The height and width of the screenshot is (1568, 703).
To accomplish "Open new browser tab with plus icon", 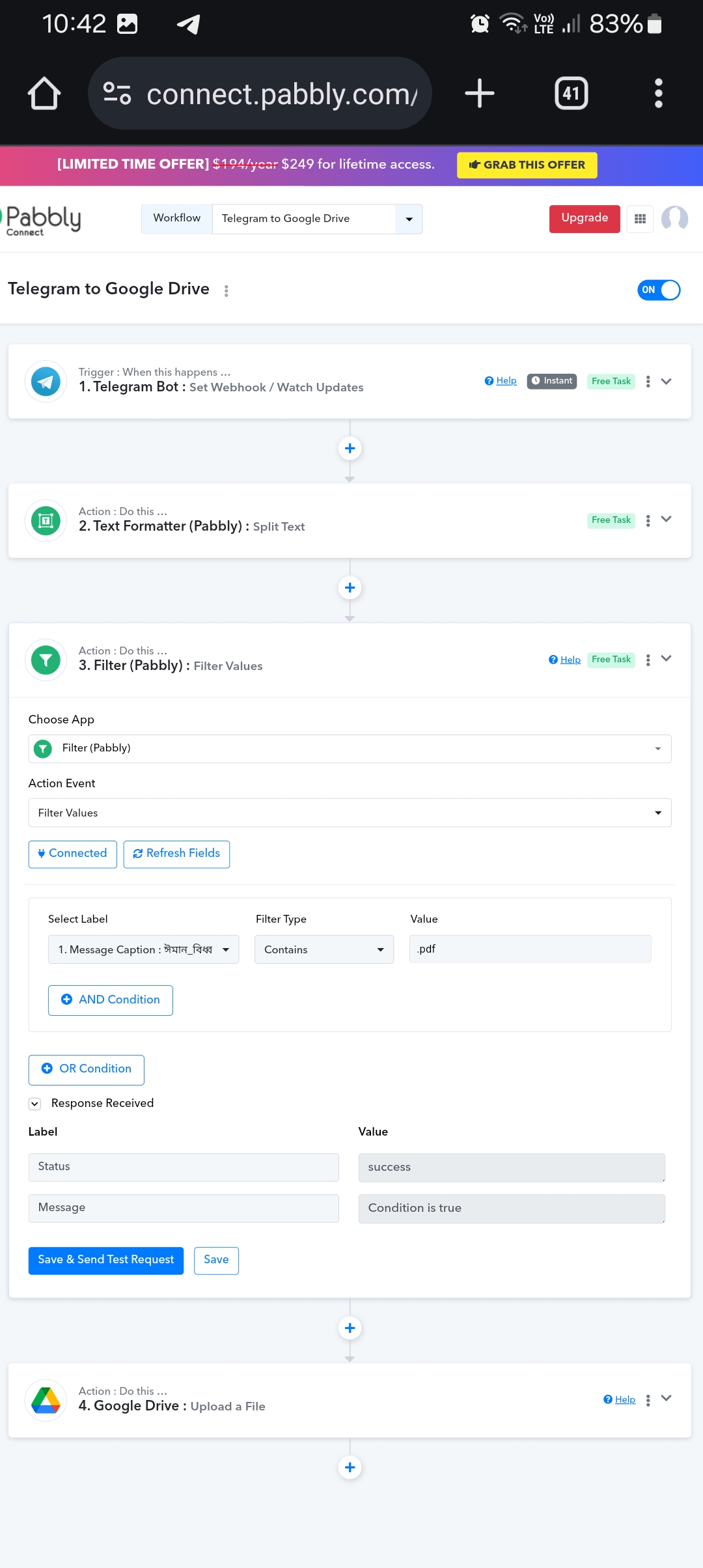I will coord(480,93).
